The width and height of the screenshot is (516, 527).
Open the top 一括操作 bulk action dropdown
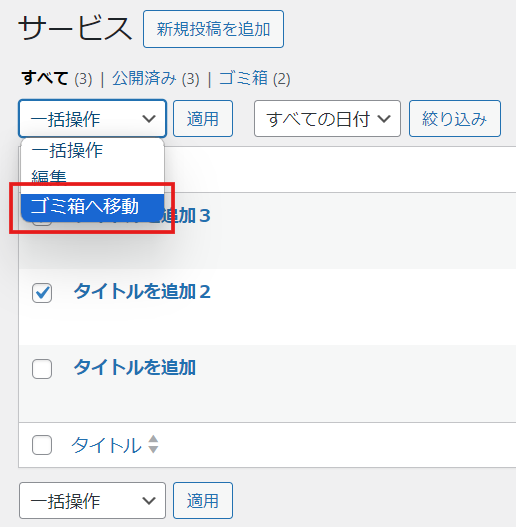[x=92, y=119]
